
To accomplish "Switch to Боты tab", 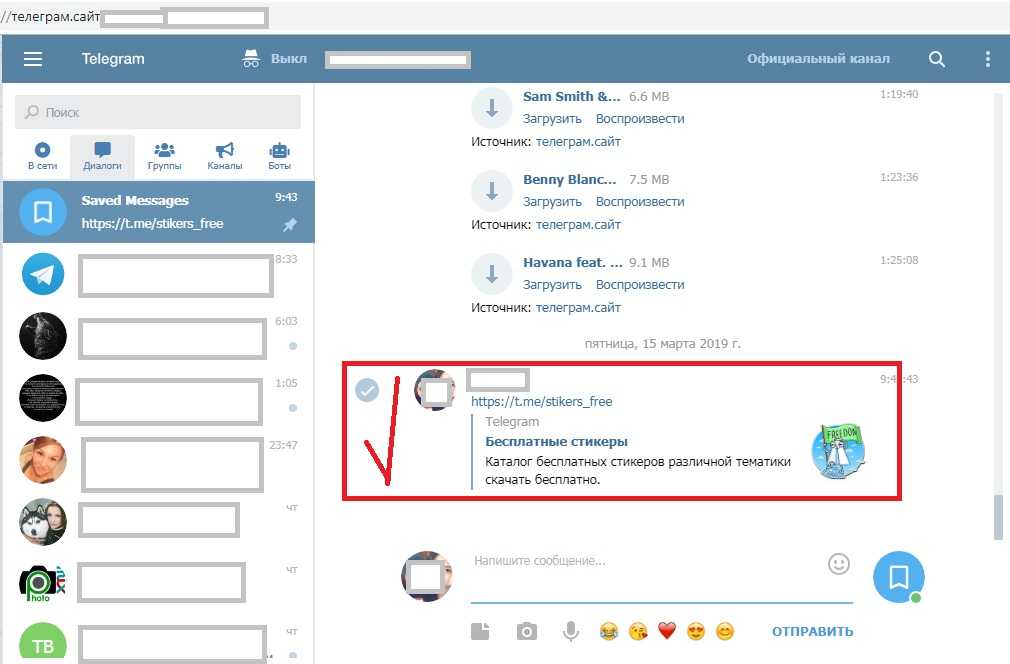I will tap(280, 157).
